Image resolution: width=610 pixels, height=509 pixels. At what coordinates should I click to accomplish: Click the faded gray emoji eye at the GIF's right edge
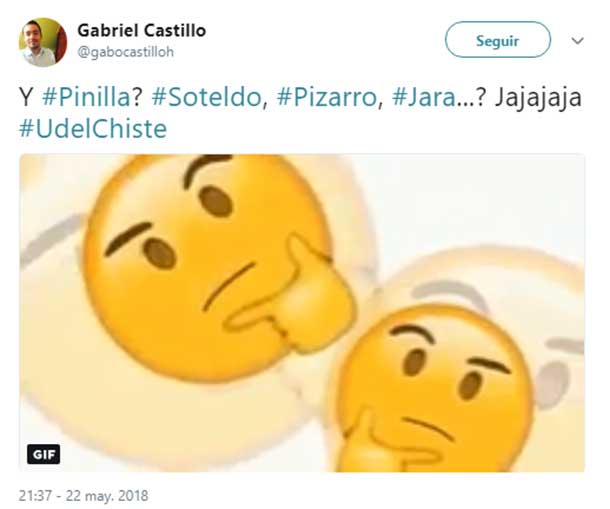(x=552, y=383)
